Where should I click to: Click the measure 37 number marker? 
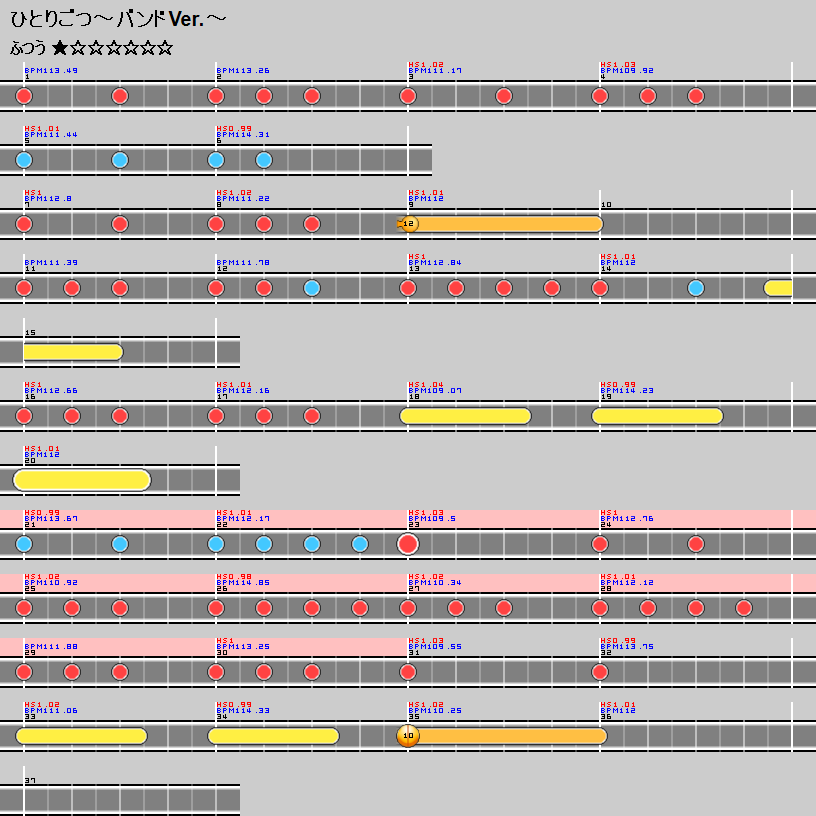[30, 780]
